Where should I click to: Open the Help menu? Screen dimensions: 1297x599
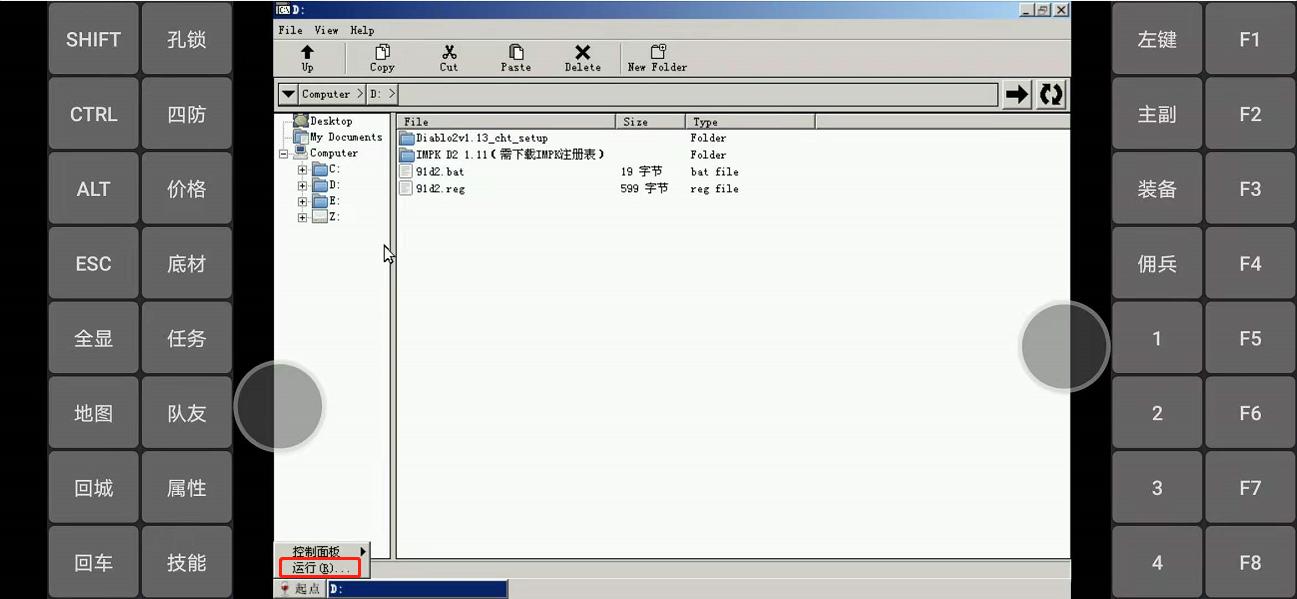[x=362, y=30]
